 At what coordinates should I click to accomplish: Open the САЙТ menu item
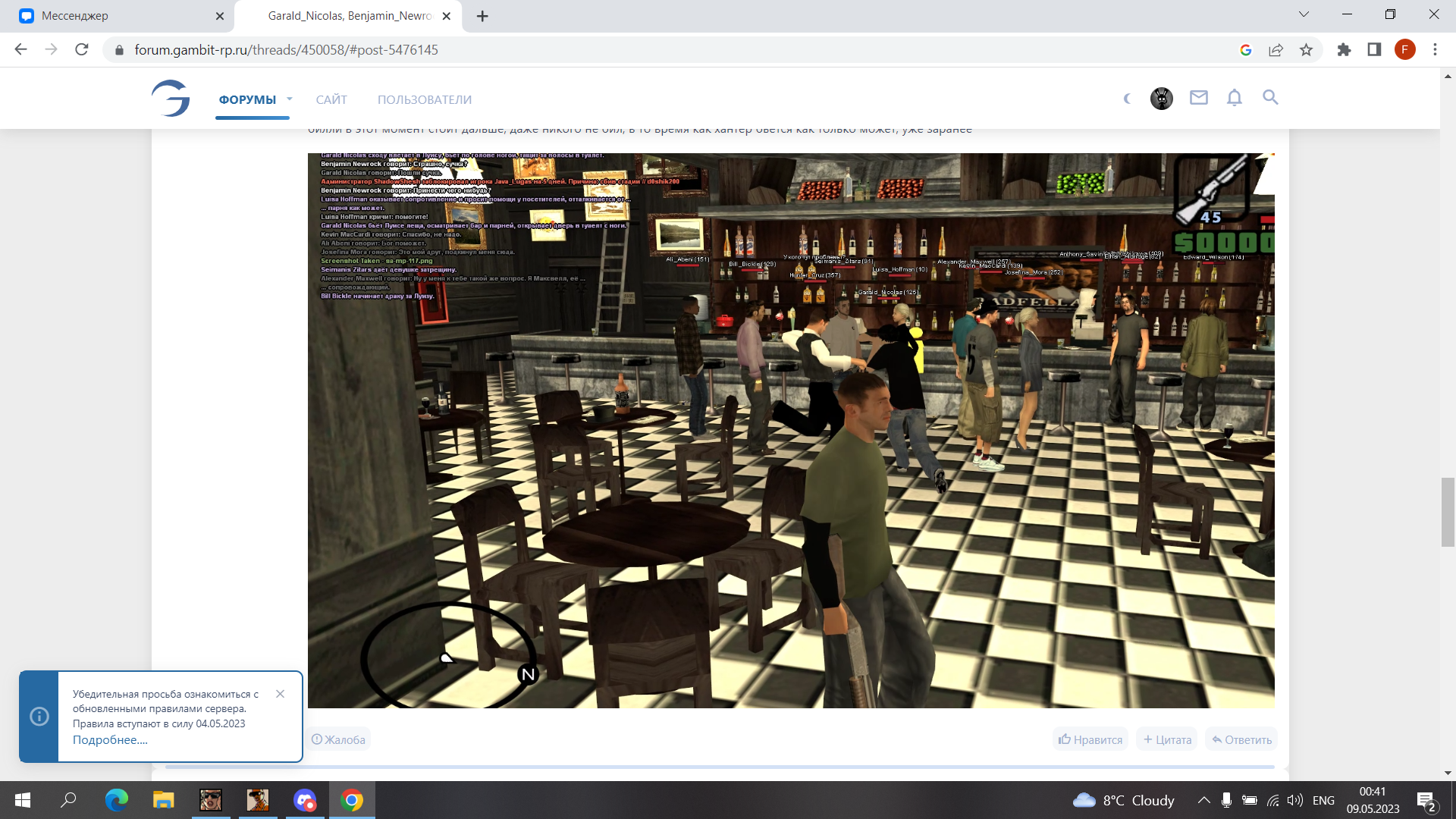(x=331, y=99)
